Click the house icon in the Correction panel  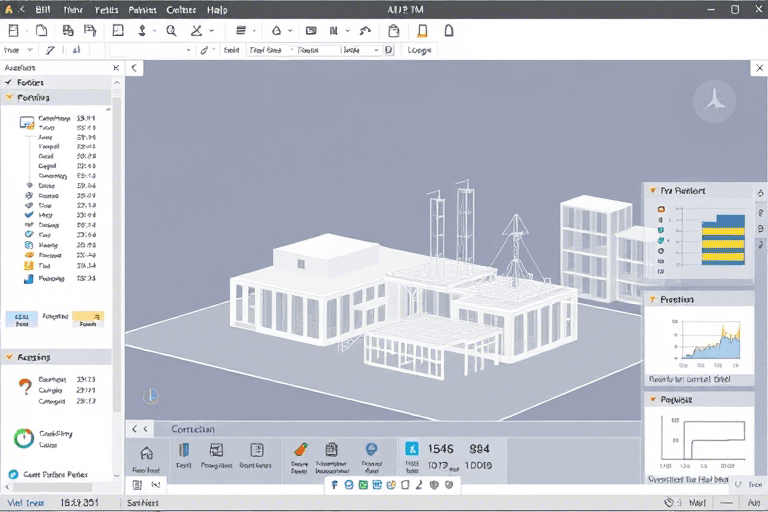[x=146, y=453]
